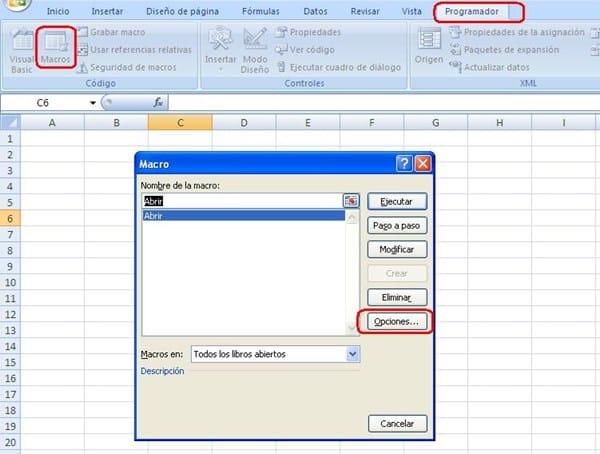This screenshot has width=600, height=454.
Task: Open Seguridad de macros settings
Action: tap(127, 67)
